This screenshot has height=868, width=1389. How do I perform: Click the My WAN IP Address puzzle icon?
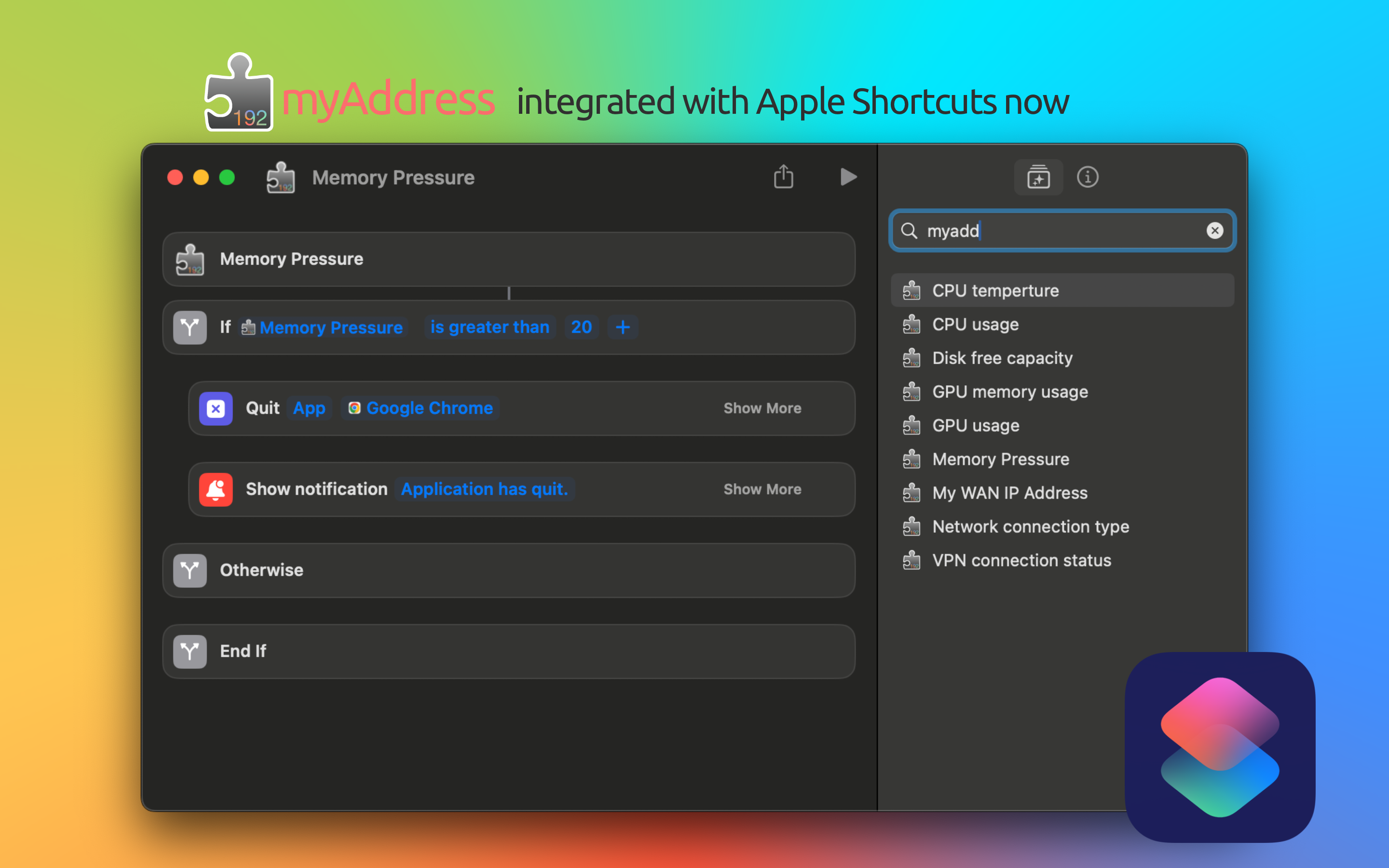coord(912,493)
